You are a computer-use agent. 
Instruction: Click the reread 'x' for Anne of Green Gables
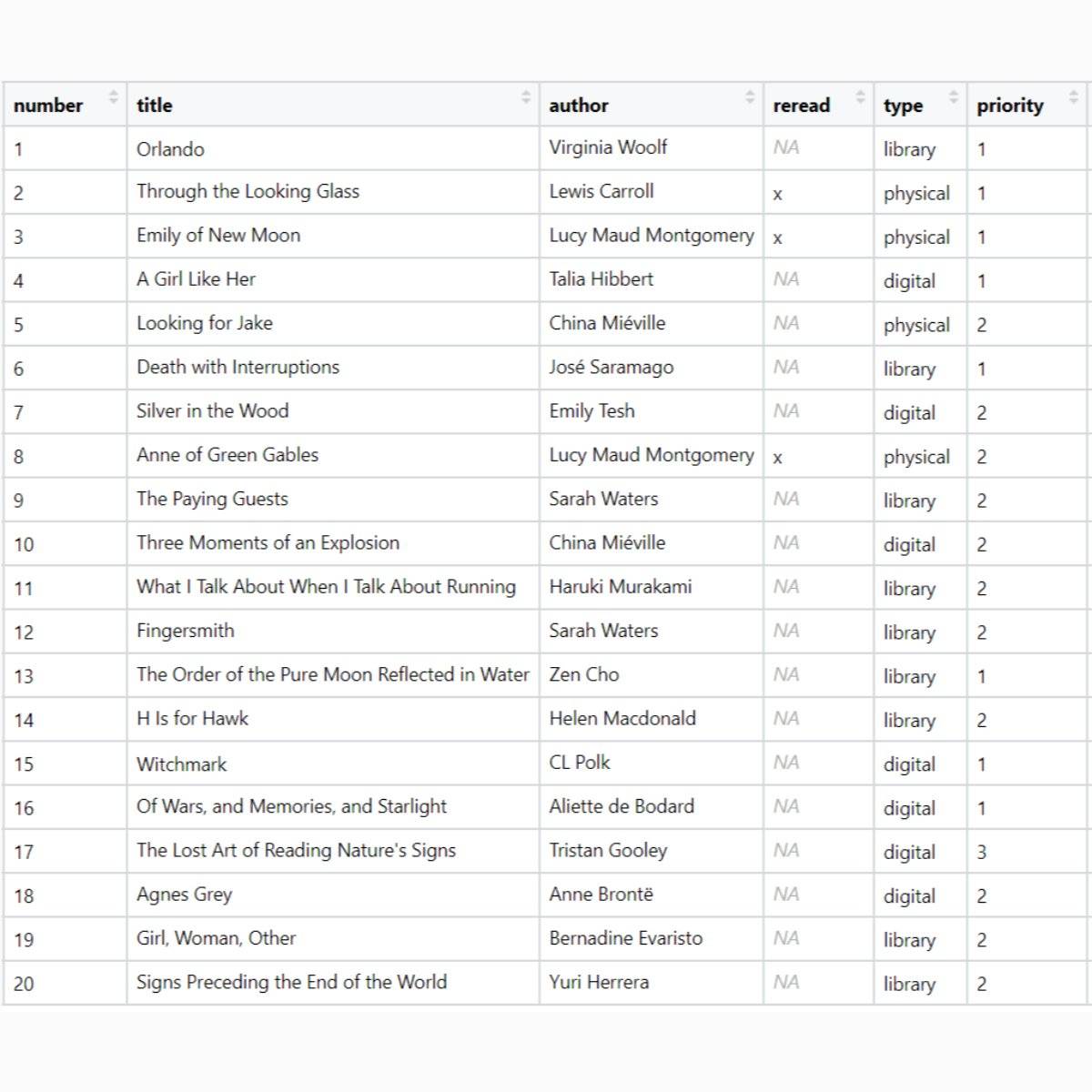coord(777,458)
